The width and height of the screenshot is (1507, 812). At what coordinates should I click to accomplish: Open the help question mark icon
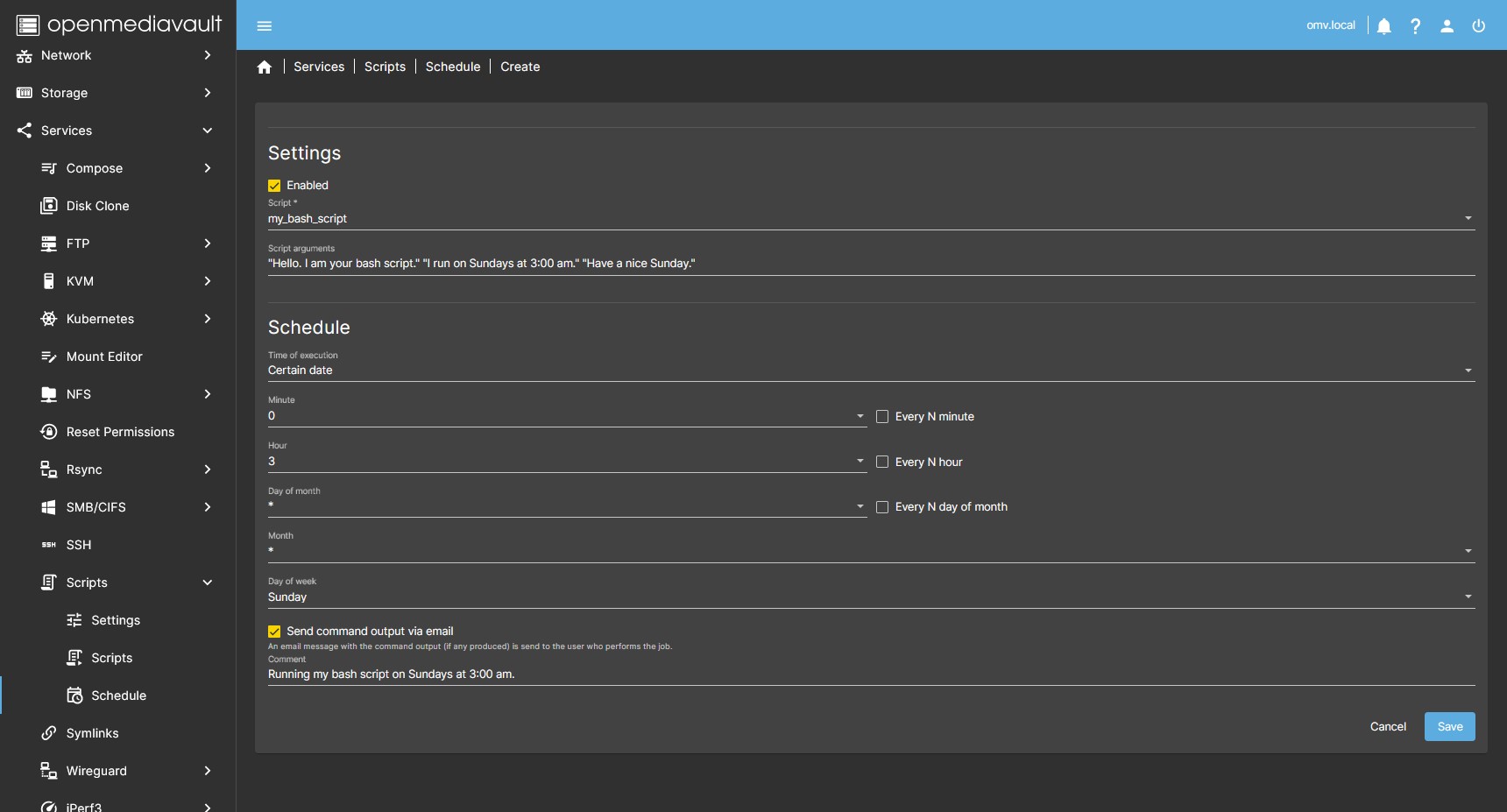tap(1415, 26)
